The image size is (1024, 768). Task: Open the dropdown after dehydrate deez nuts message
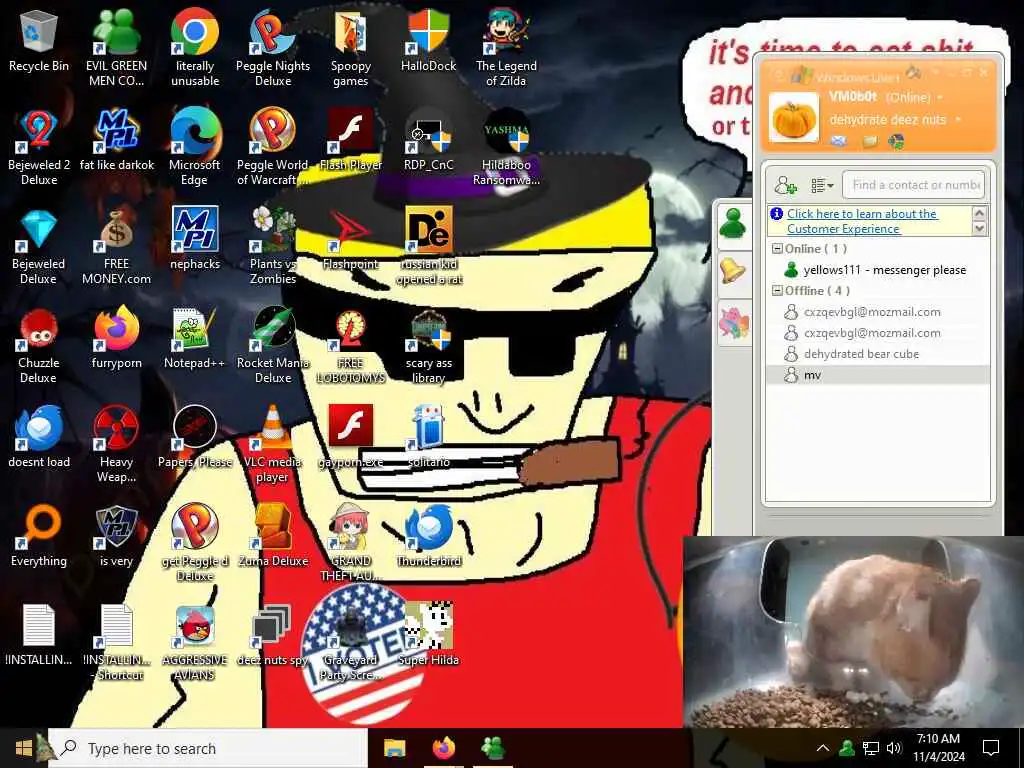(958, 120)
